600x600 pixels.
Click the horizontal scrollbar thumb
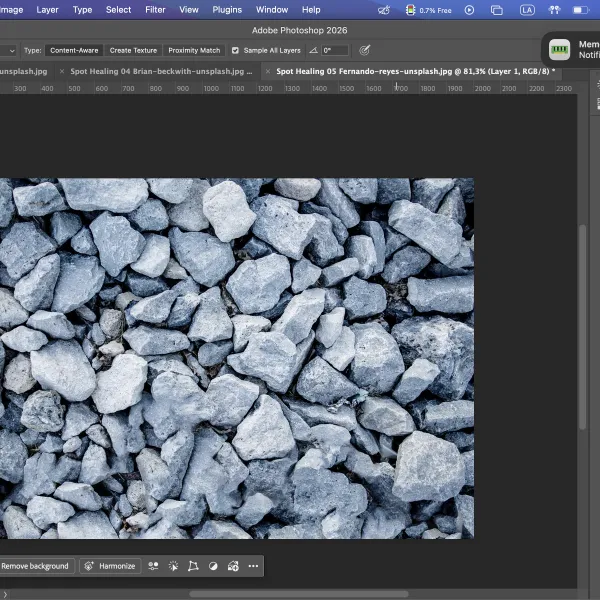[x=298, y=594]
